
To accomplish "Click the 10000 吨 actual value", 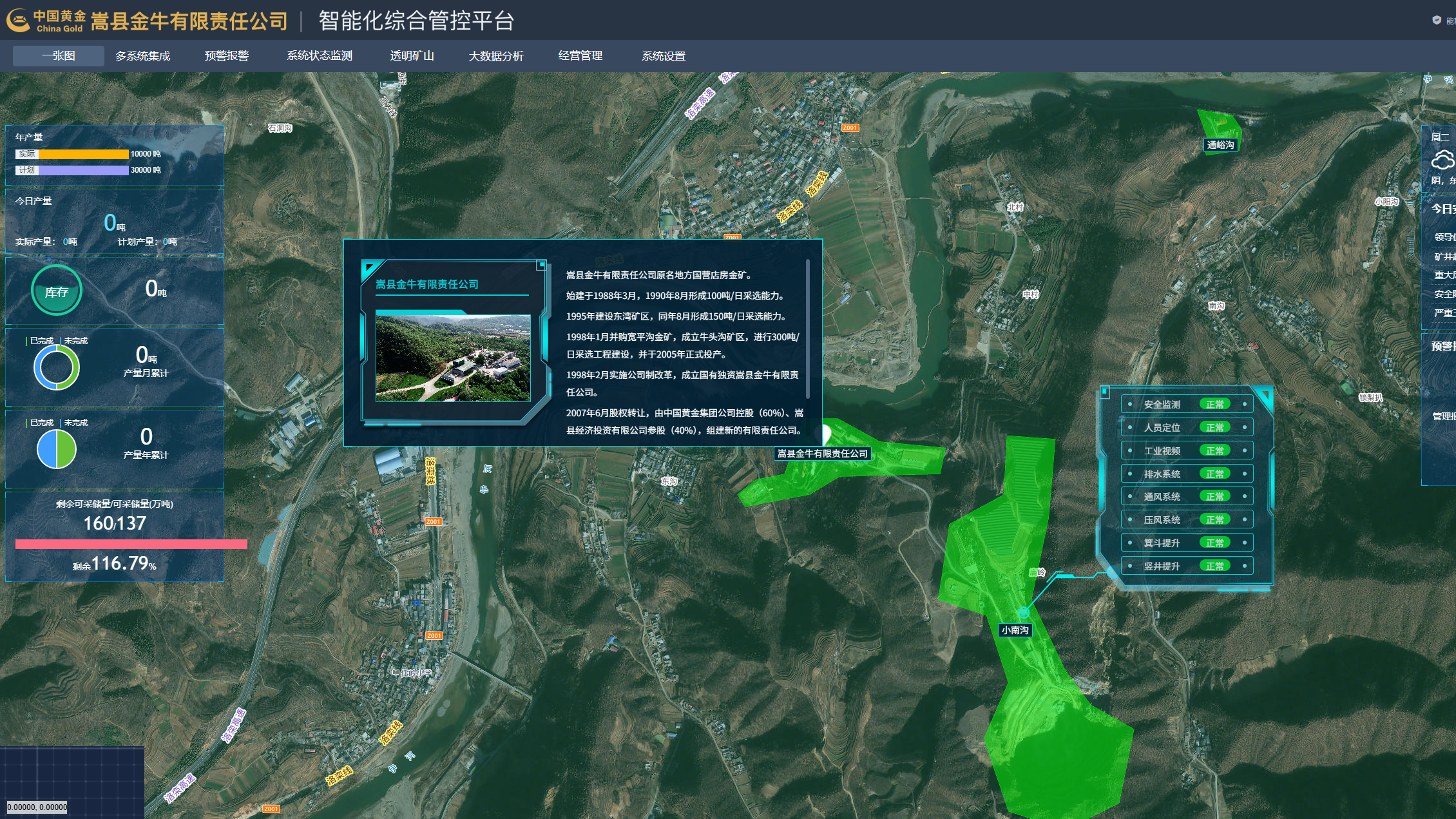I will click(x=146, y=154).
